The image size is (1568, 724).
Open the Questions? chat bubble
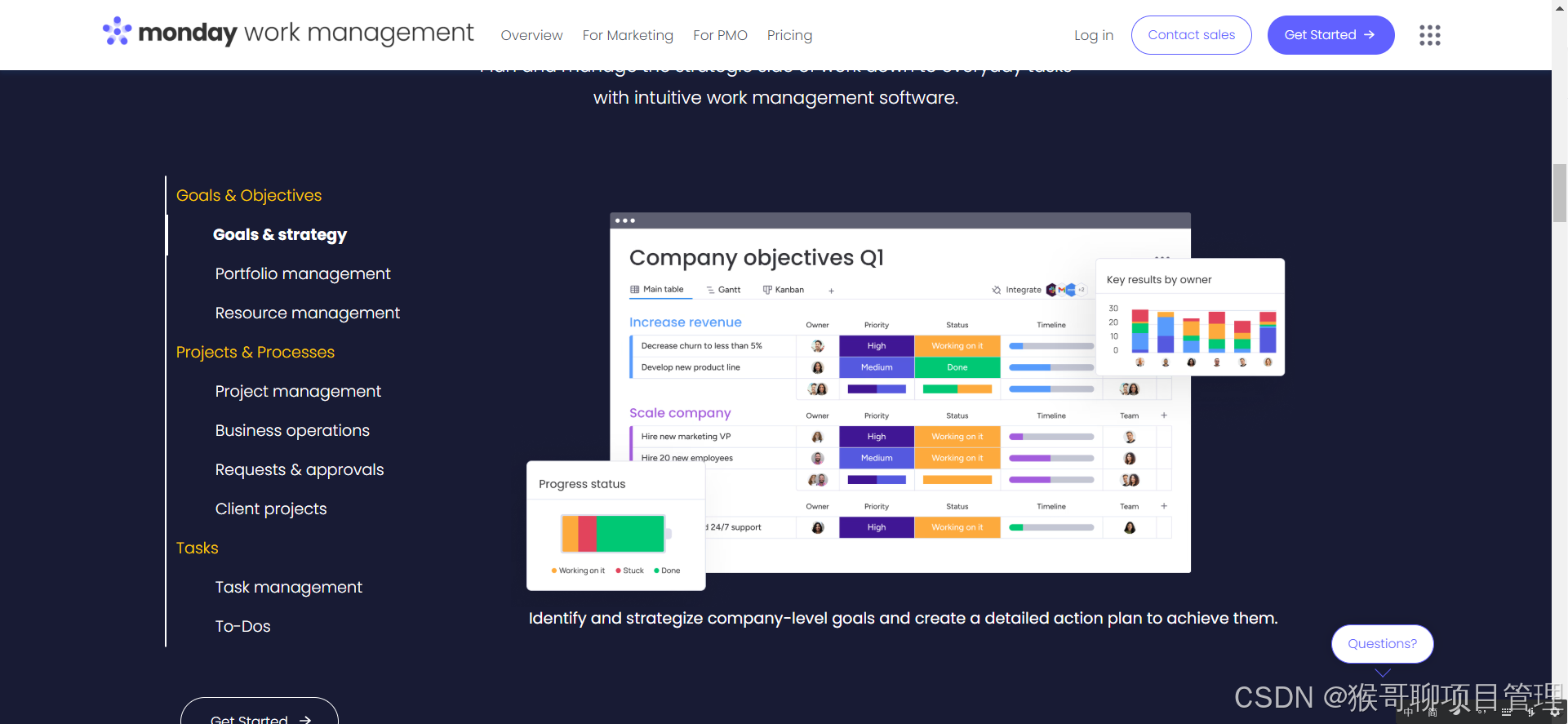1382,644
